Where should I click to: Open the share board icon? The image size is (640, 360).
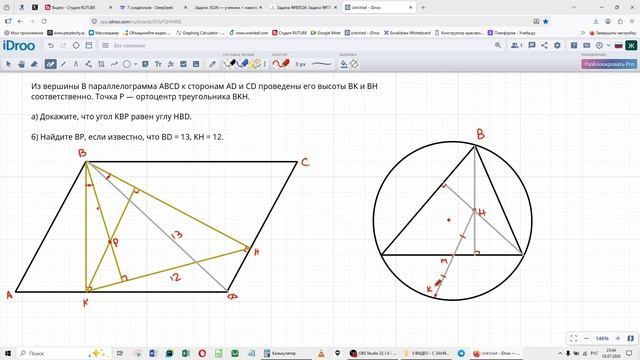tap(544, 46)
